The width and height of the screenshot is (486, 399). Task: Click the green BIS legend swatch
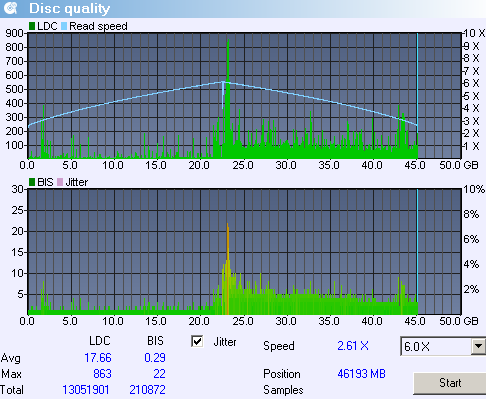pos(32,182)
